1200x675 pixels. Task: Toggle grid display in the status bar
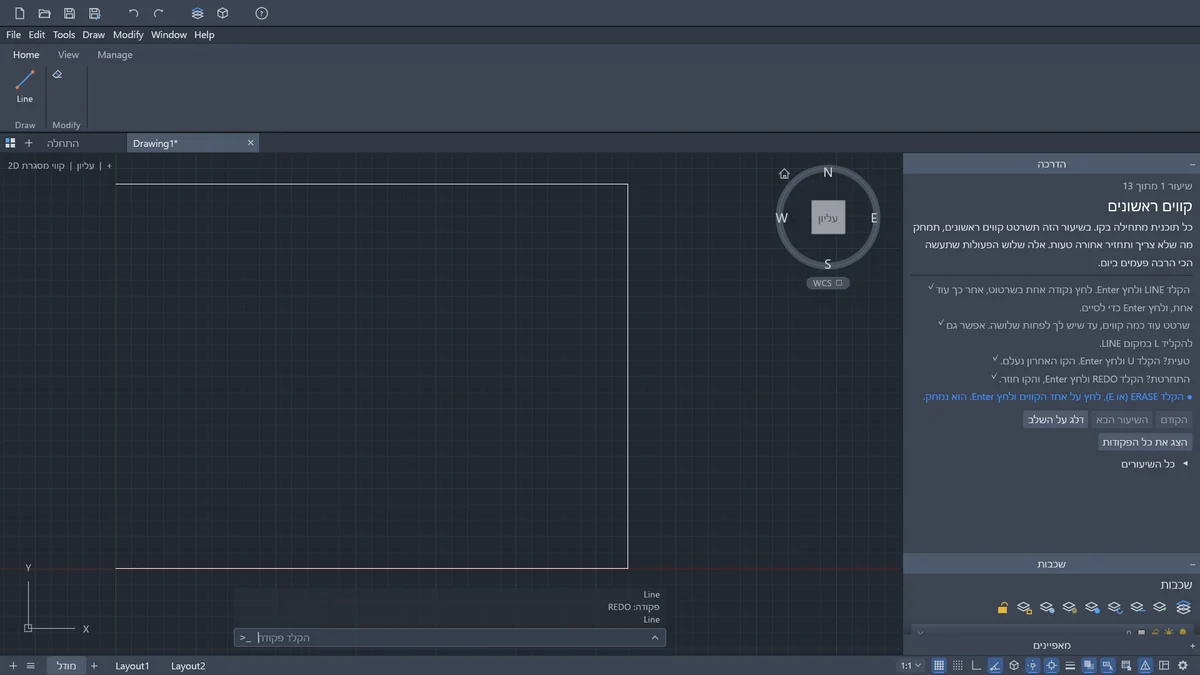point(939,665)
